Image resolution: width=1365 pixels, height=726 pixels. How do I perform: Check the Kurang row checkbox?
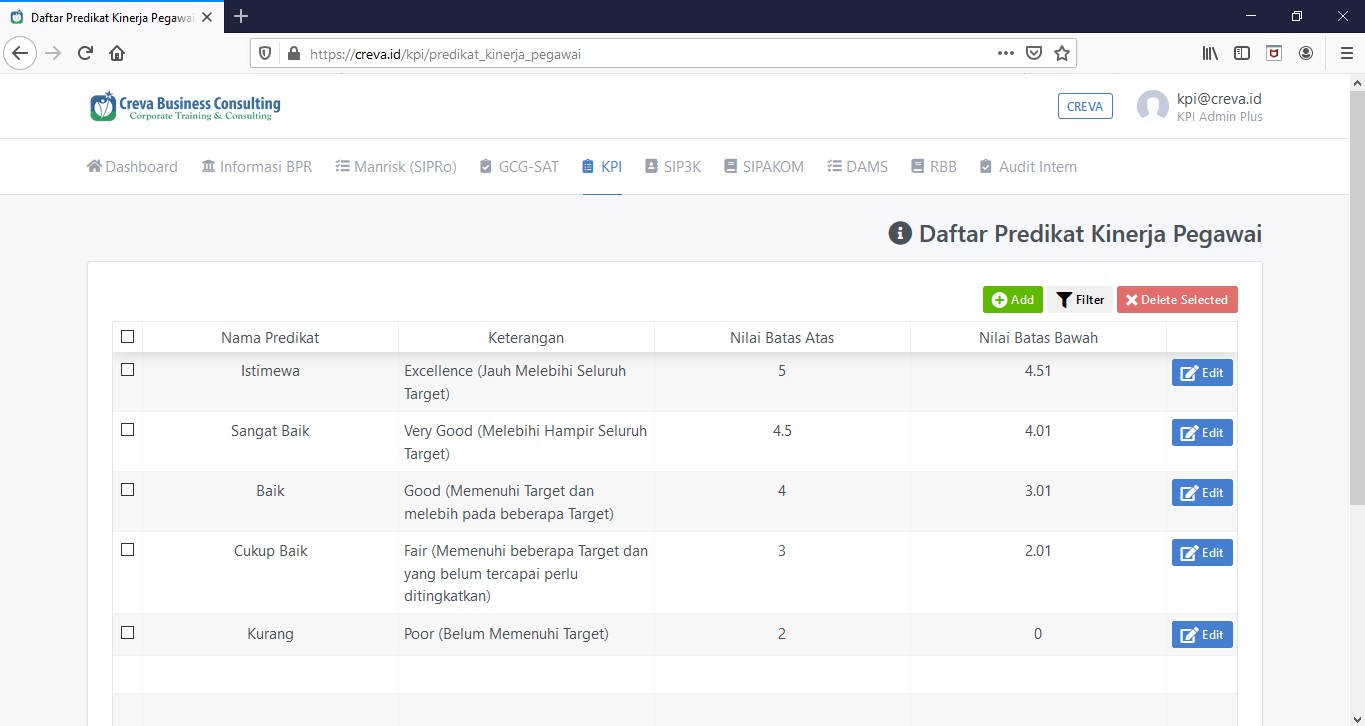pos(127,632)
